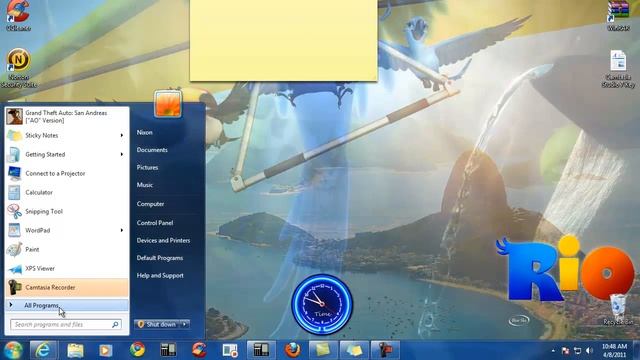Show All Programs list
The height and width of the screenshot is (360, 640).
(x=67, y=305)
